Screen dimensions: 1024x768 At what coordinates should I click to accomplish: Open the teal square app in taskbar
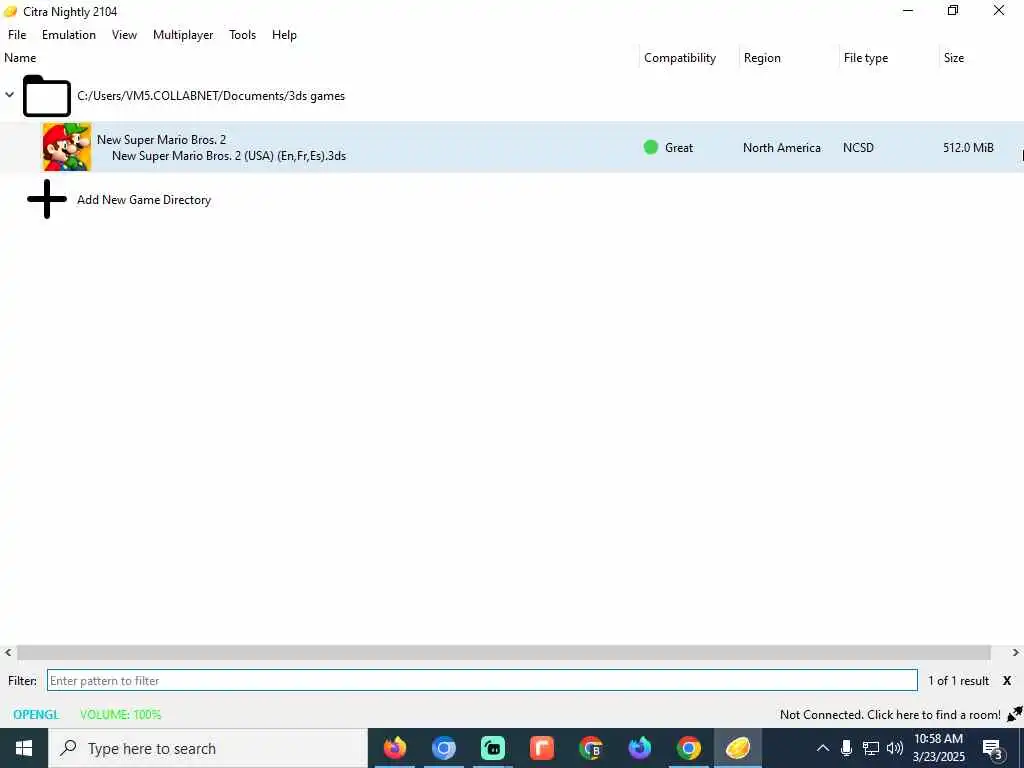click(492, 748)
